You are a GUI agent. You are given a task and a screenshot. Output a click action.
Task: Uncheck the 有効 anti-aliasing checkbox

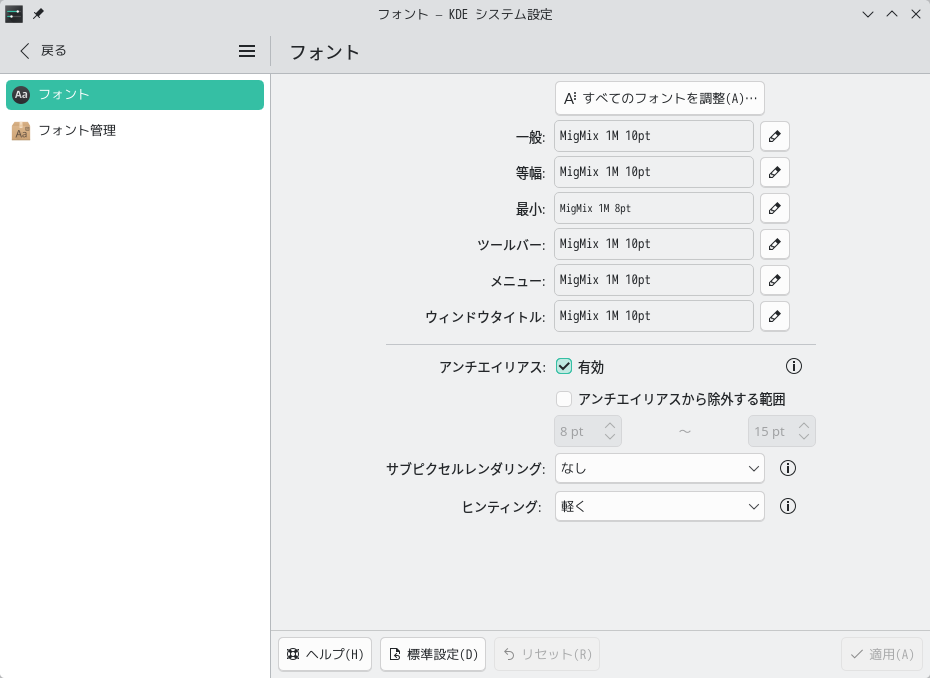(x=564, y=367)
